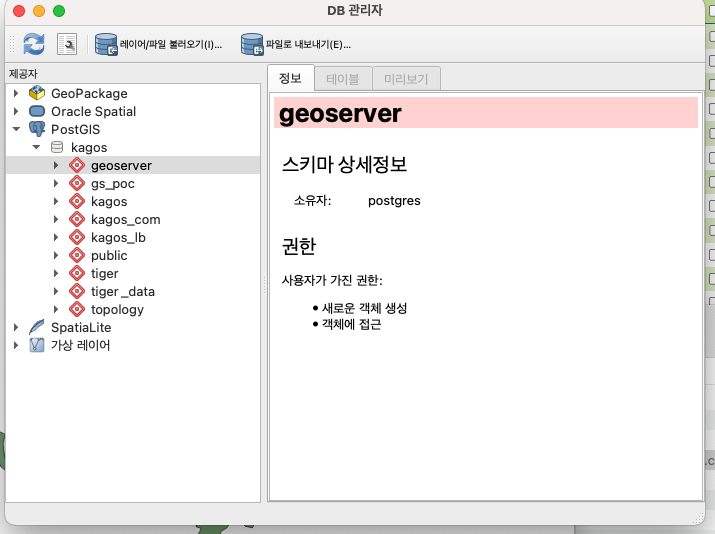
Task: Expand the tiger_data schema
Action: (x=56, y=291)
